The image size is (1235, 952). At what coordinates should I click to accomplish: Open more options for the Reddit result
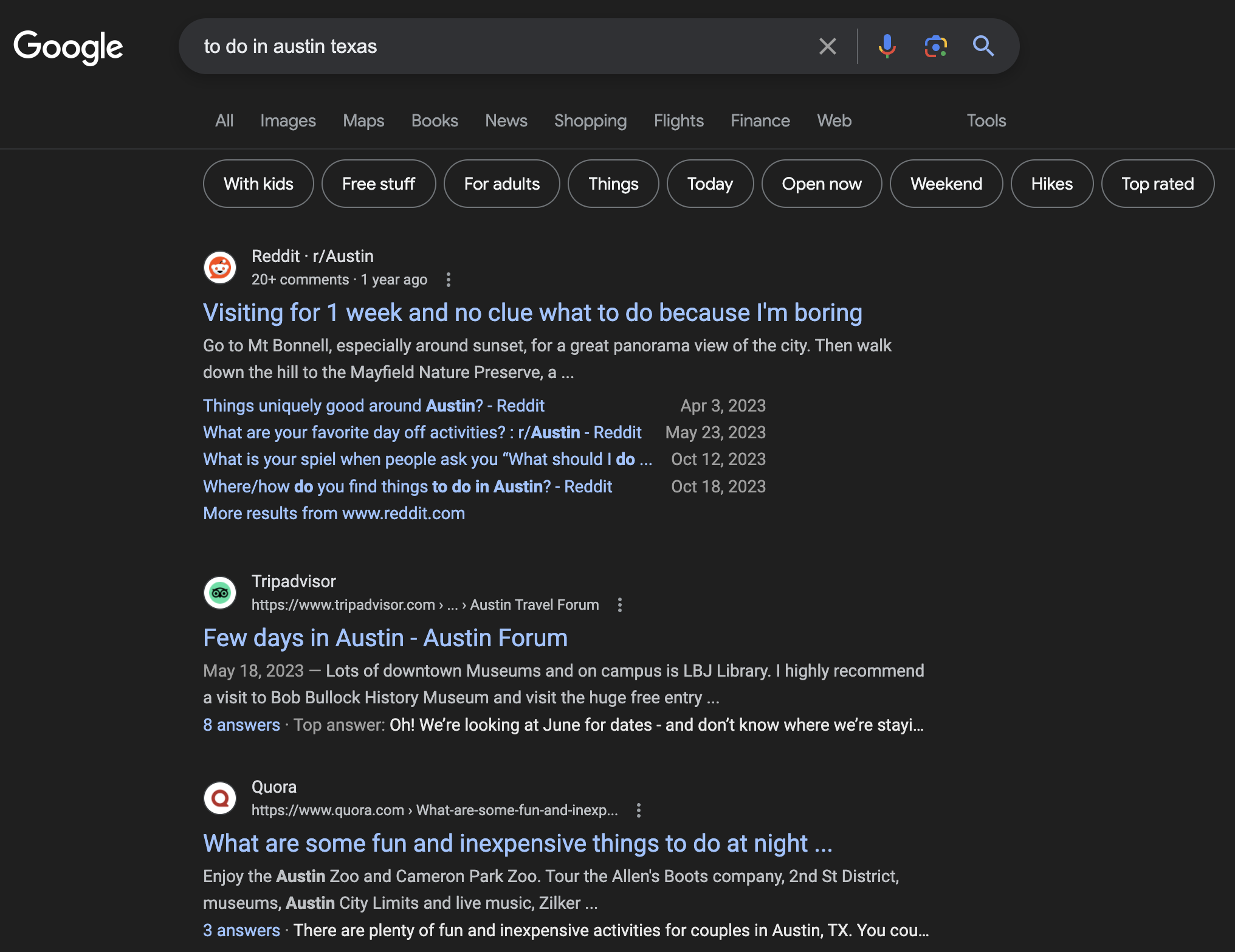[x=449, y=280]
